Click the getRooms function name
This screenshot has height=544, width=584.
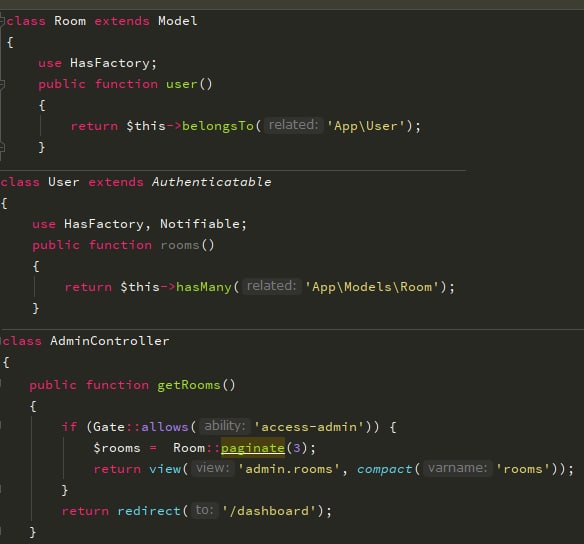189,385
